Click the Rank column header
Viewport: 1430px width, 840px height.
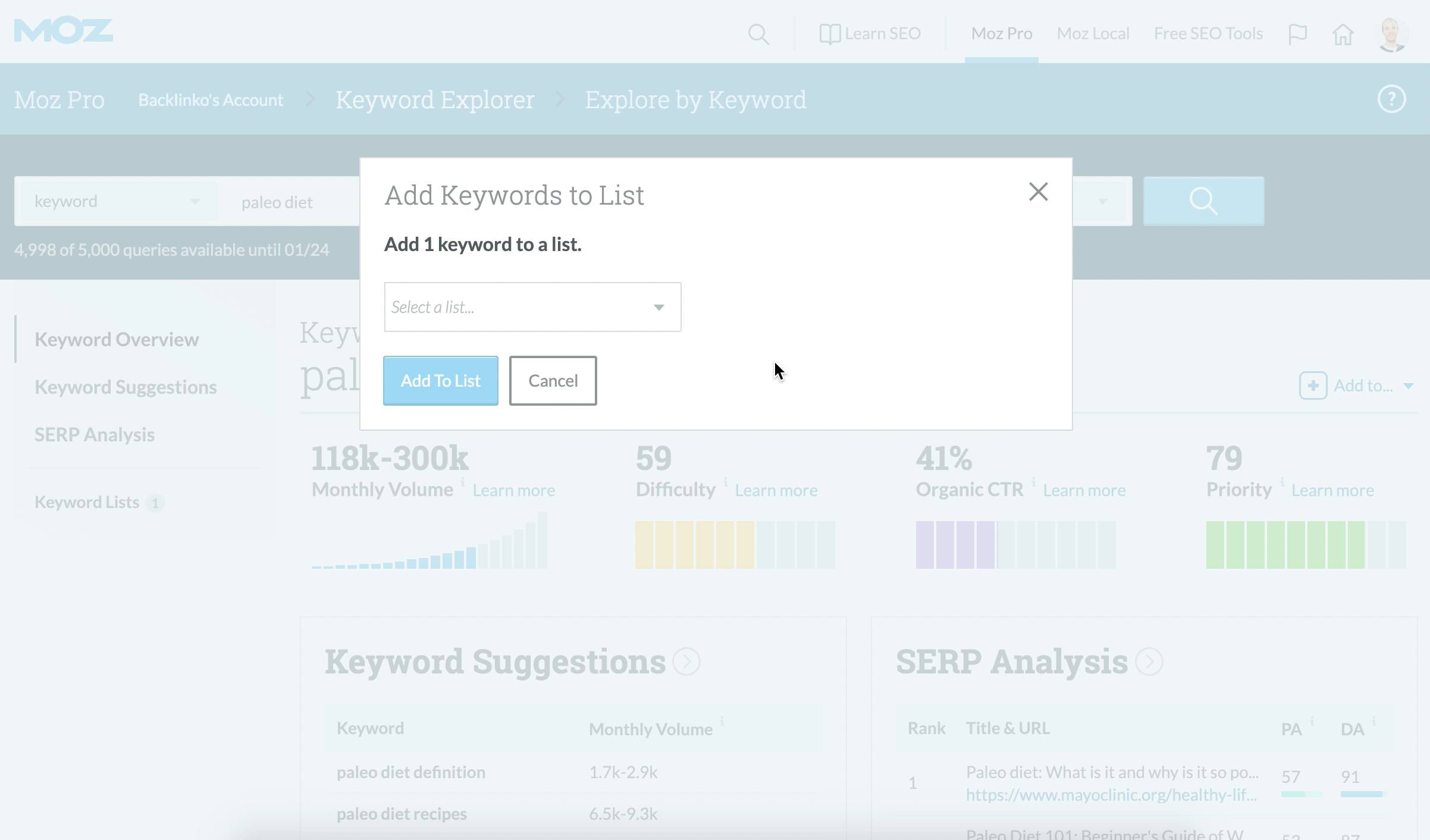pos(926,728)
